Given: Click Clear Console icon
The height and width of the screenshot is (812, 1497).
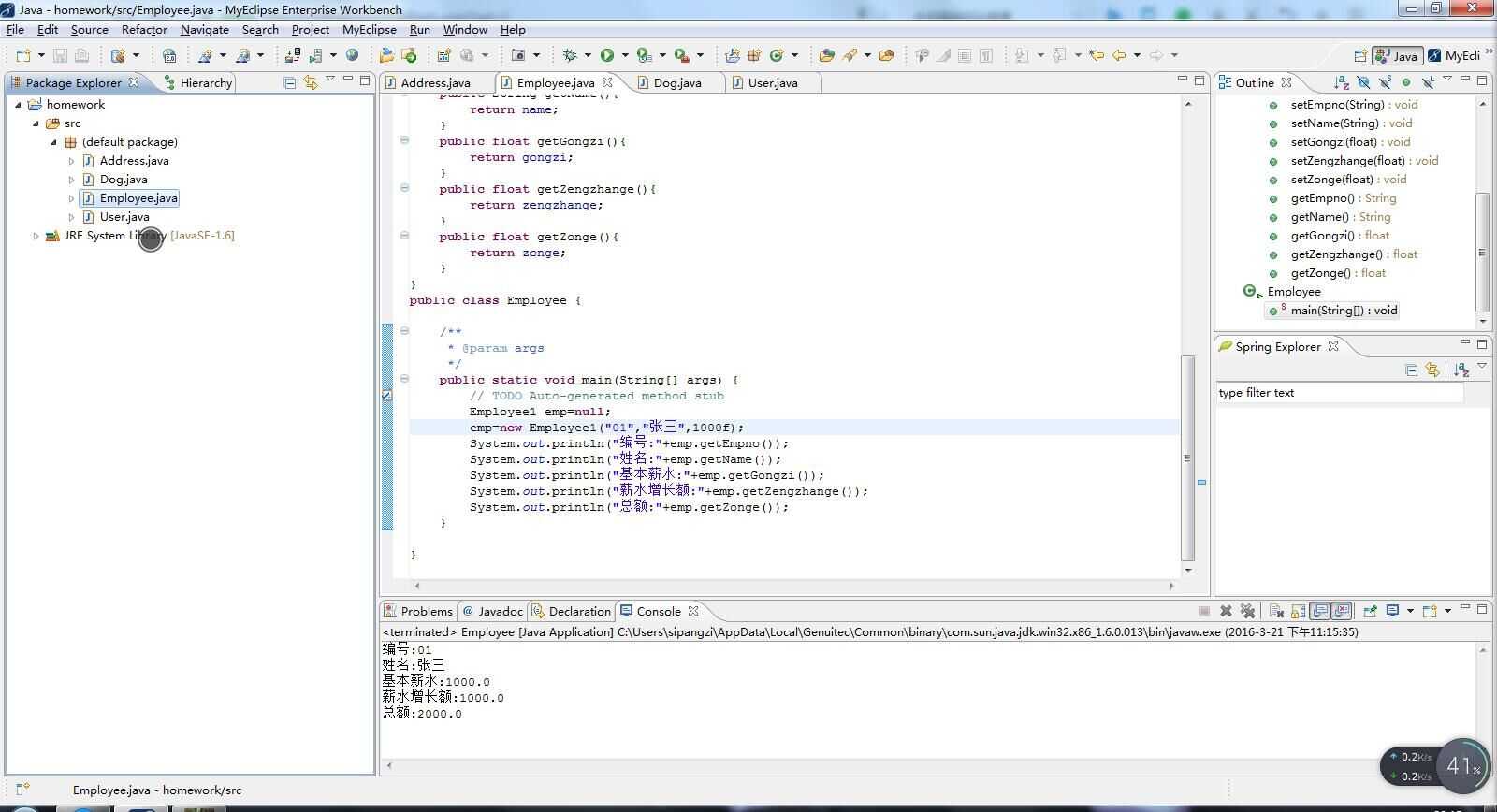Looking at the screenshot, I should [x=1276, y=611].
